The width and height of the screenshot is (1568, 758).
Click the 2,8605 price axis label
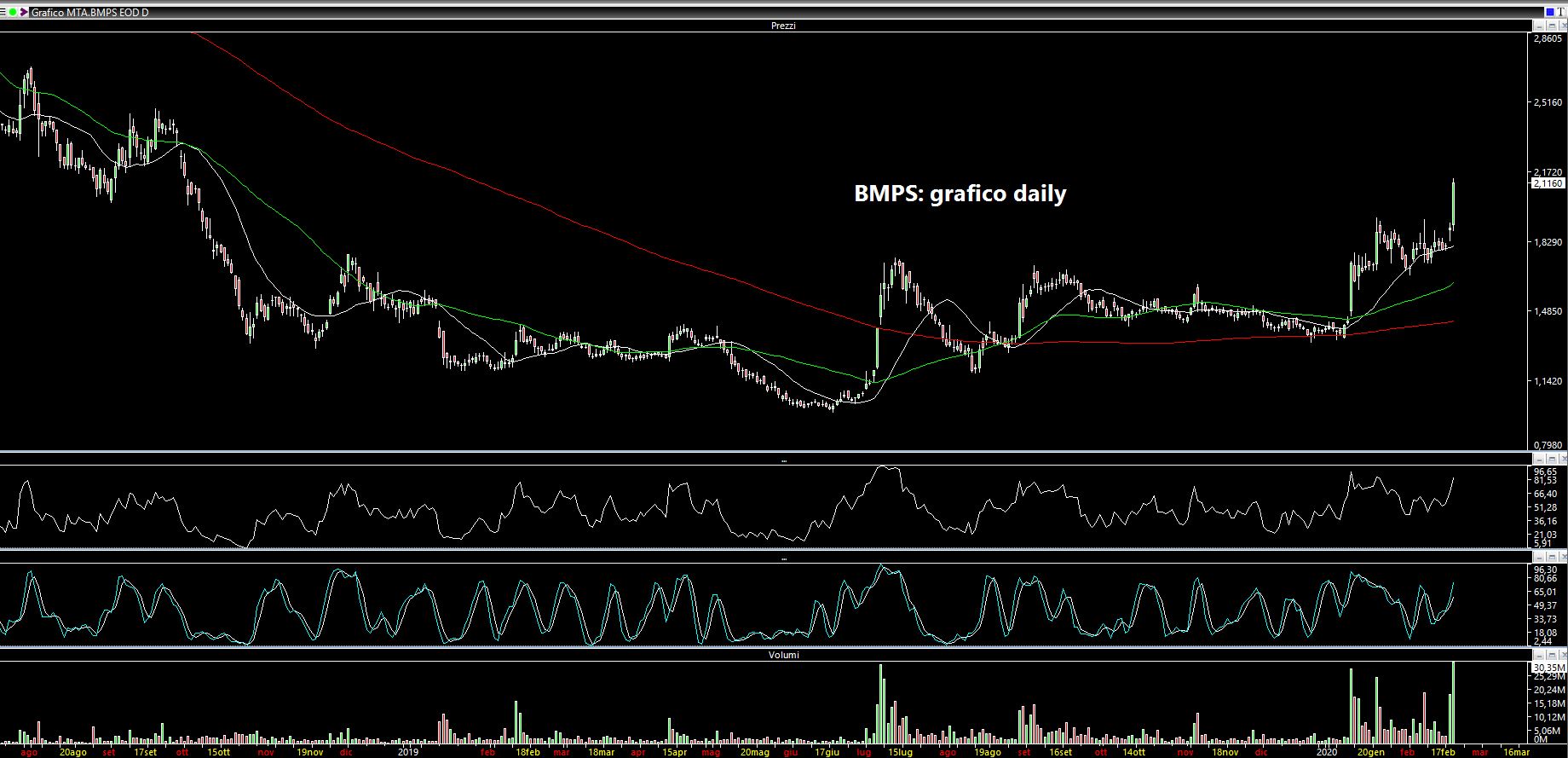pos(1548,38)
